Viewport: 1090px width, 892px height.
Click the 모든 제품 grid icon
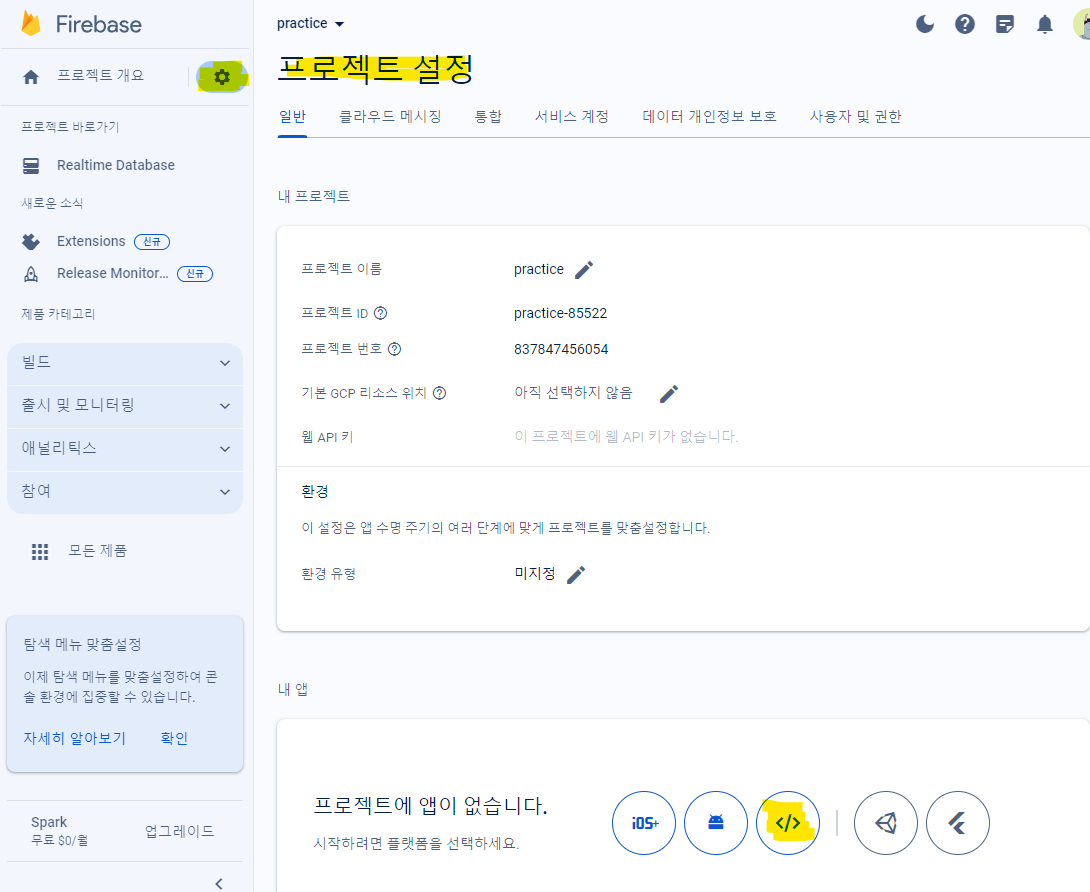pyautogui.click(x=40, y=551)
